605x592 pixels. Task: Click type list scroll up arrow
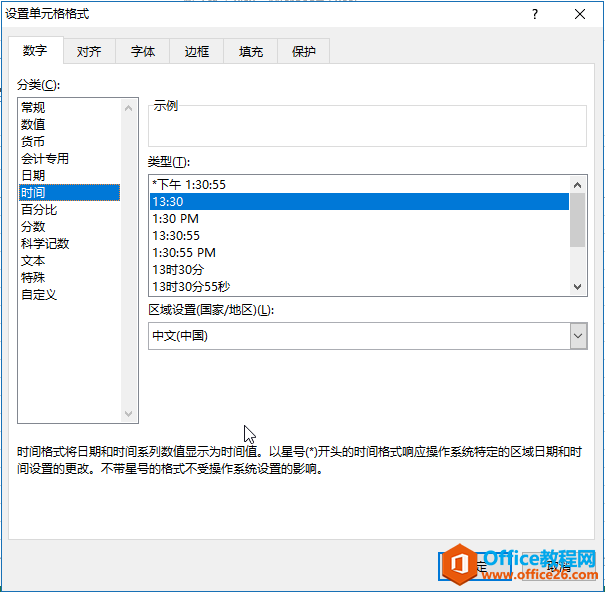pyautogui.click(x=577, y=185)
